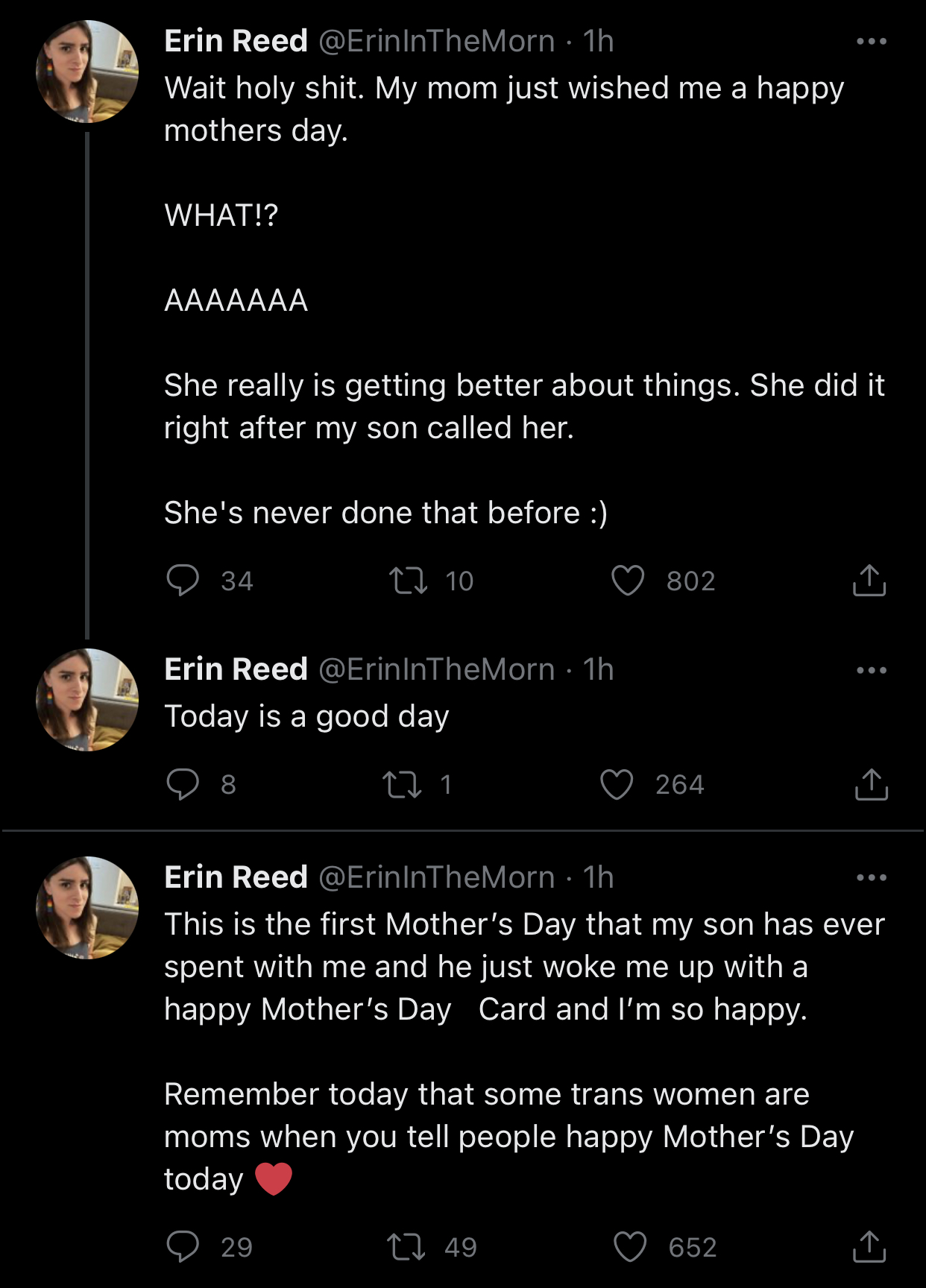The image size is (926, 1288).
Task: Open more options on the top tweet
Action: click(872, 41)
